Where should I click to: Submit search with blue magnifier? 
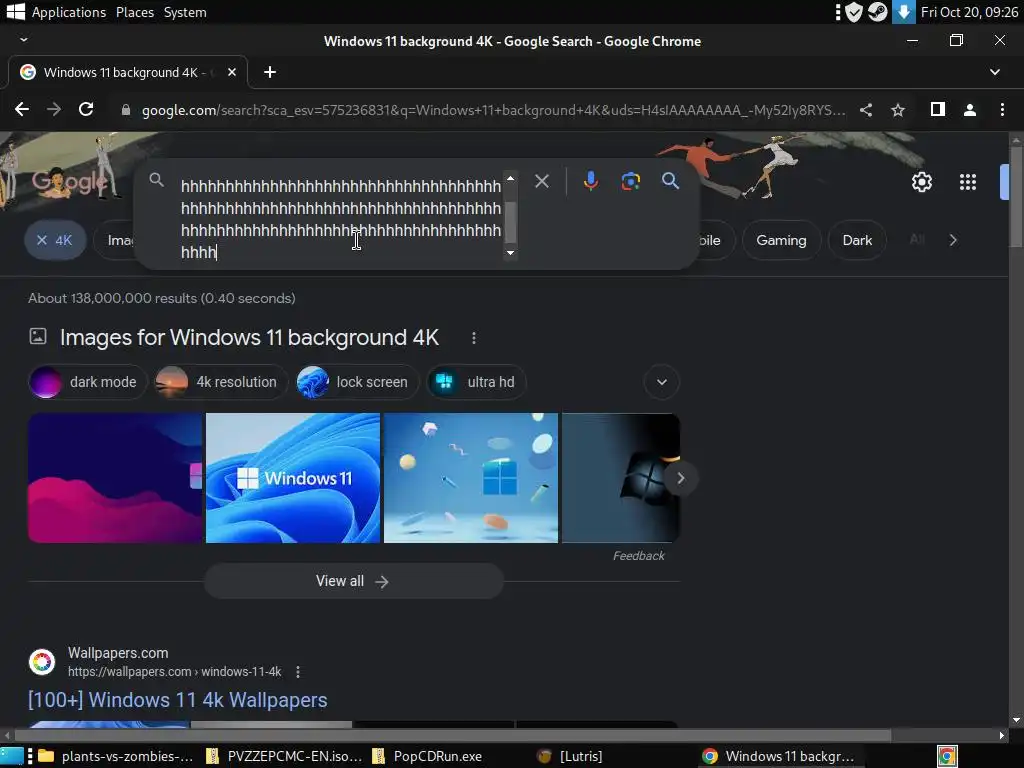[x=670, y=181]
